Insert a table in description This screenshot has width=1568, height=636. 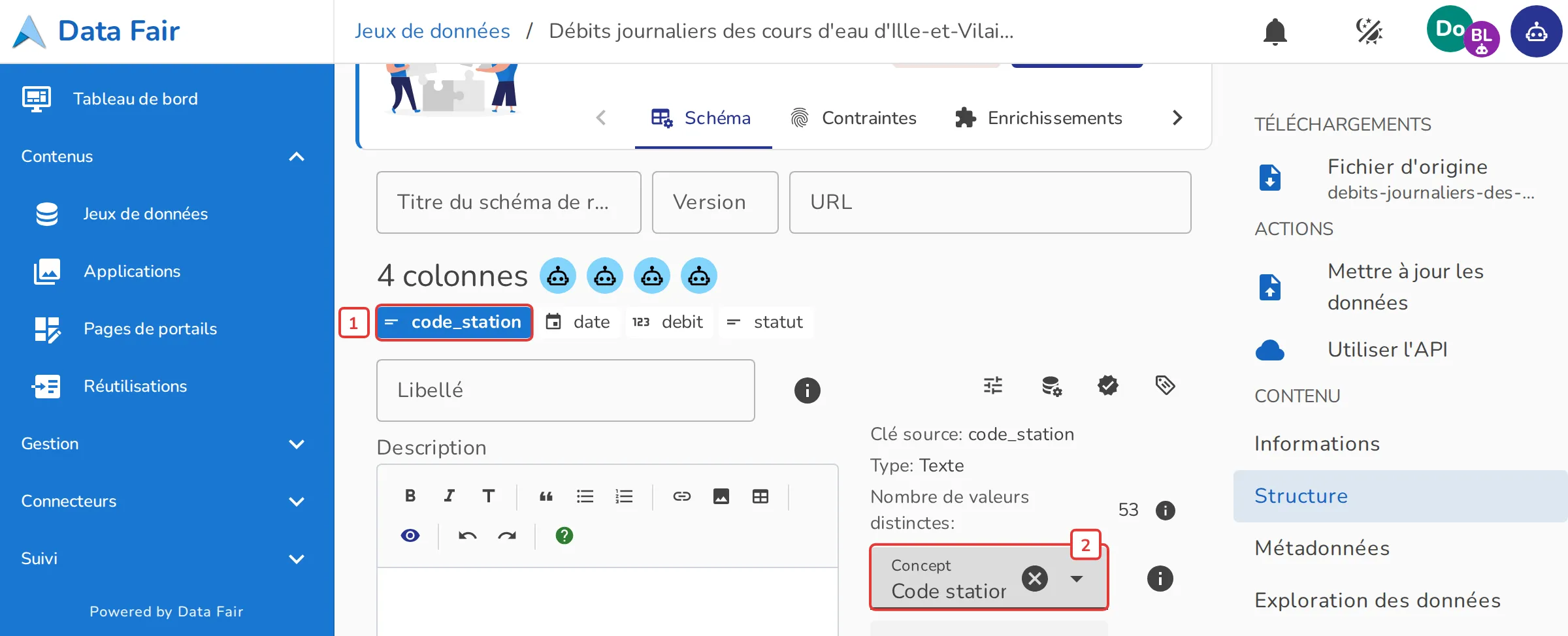760,496
